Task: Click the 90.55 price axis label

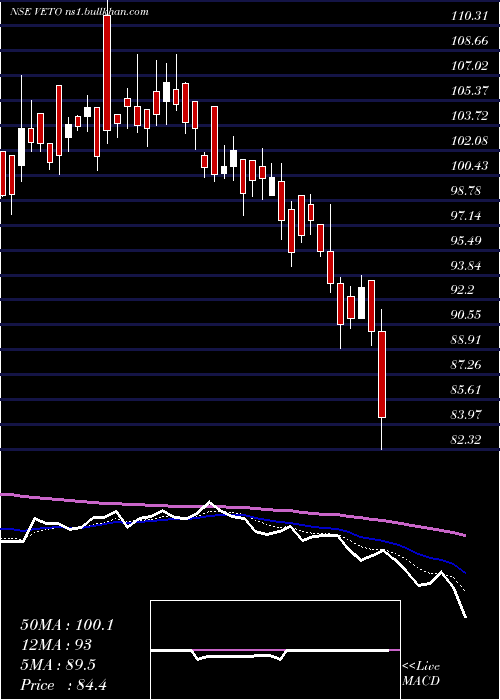Action: (467, 315)
